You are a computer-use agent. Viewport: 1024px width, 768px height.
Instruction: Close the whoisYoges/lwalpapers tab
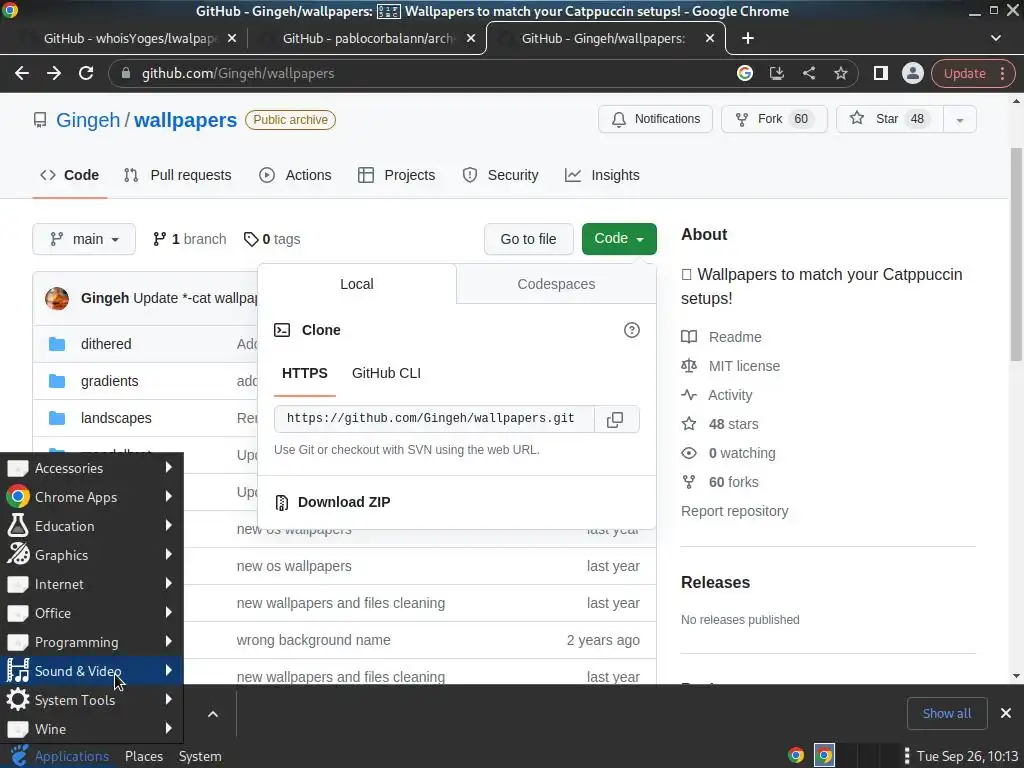tap(232, 39)
